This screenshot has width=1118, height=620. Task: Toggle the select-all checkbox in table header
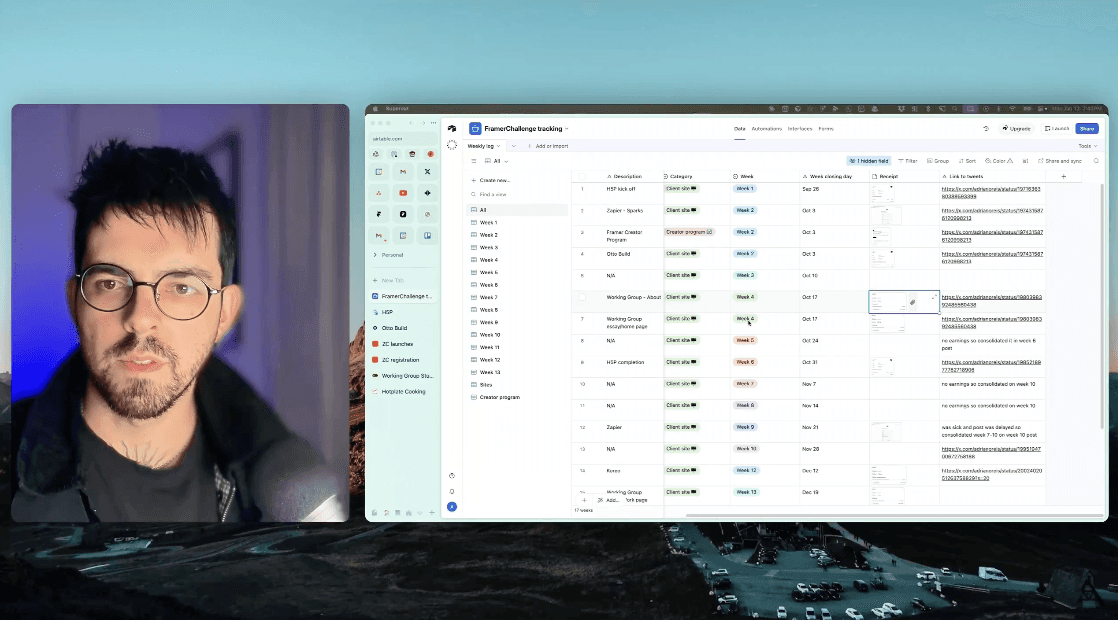click(583, 177)
